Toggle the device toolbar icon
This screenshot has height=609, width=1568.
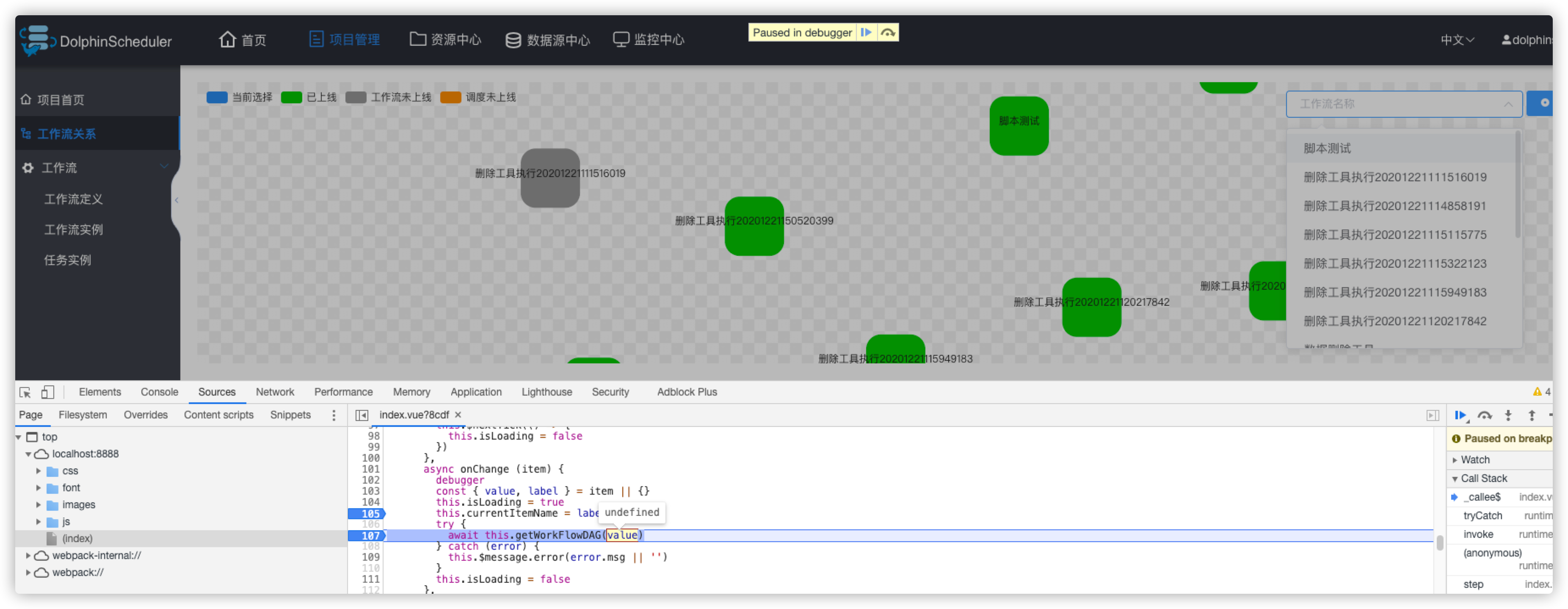tap(47, 392)
